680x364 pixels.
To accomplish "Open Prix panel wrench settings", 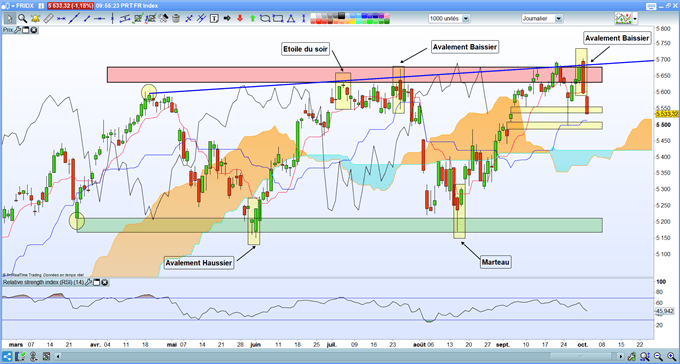I will (17, 30).
